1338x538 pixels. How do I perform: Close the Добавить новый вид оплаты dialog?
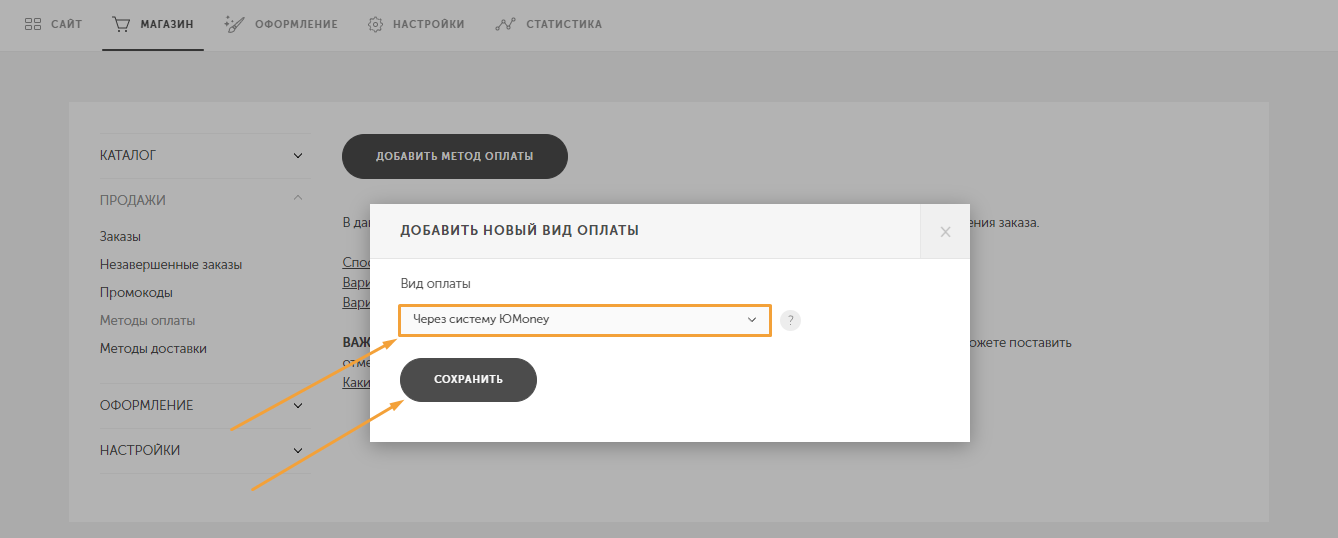click(945, 232)
